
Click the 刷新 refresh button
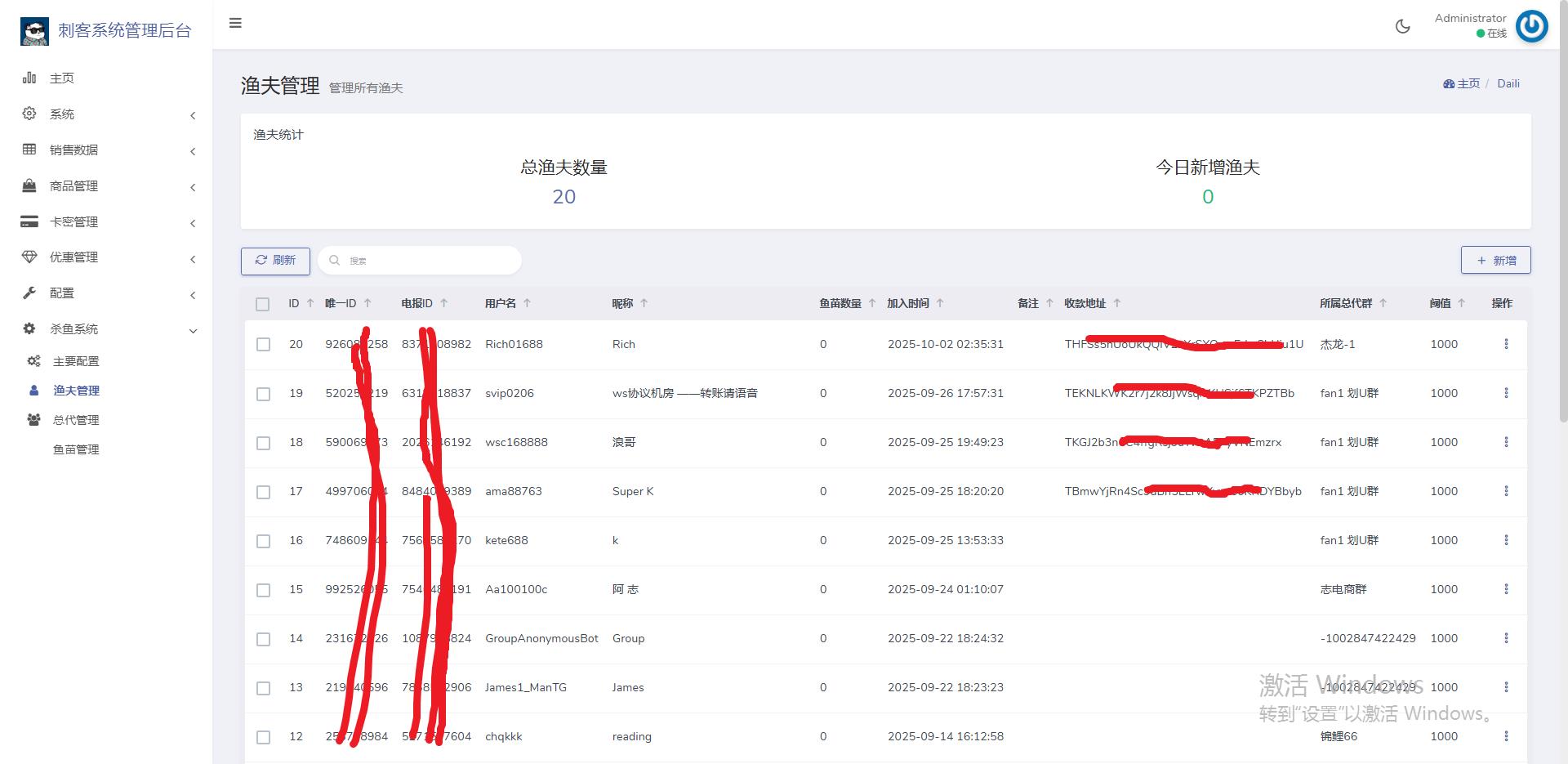pos(275,261)
